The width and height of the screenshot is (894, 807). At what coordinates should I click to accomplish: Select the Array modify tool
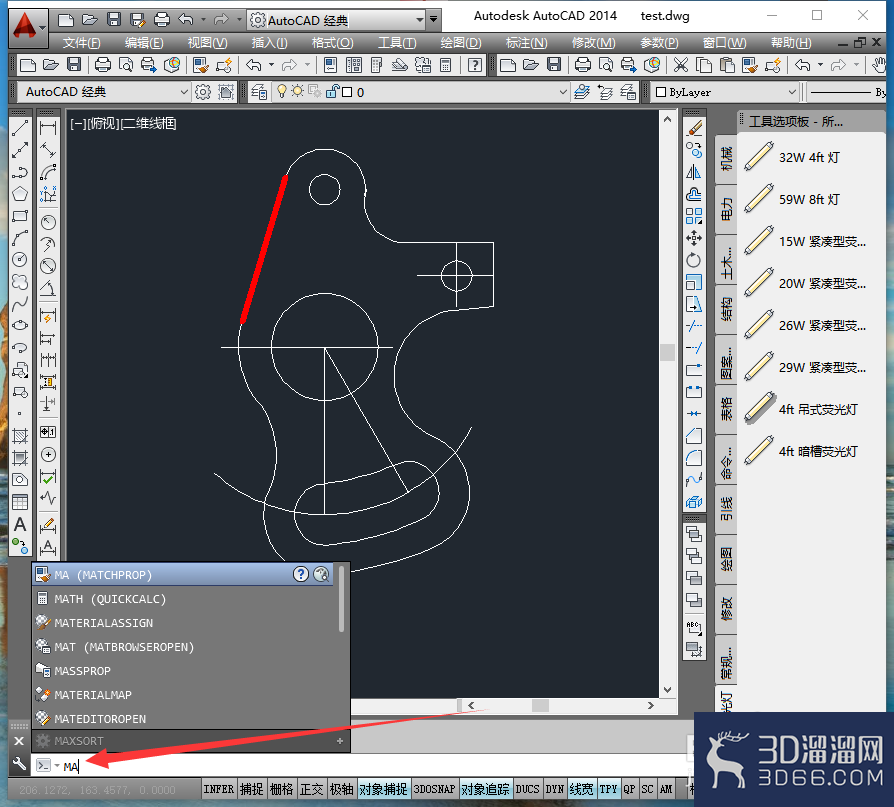694,216
